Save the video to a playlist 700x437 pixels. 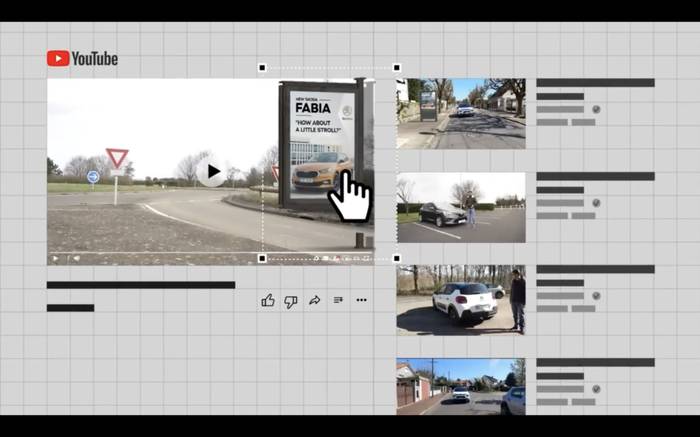[338, 300]
